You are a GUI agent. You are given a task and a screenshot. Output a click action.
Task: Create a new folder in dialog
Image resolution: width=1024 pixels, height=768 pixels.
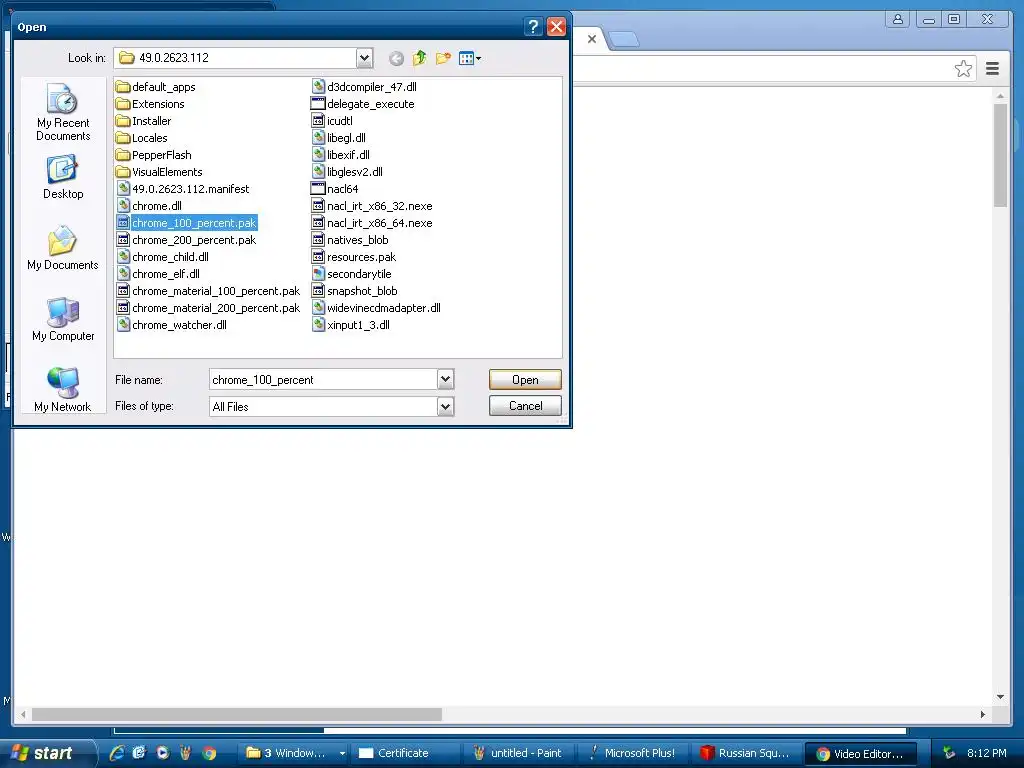443,58
